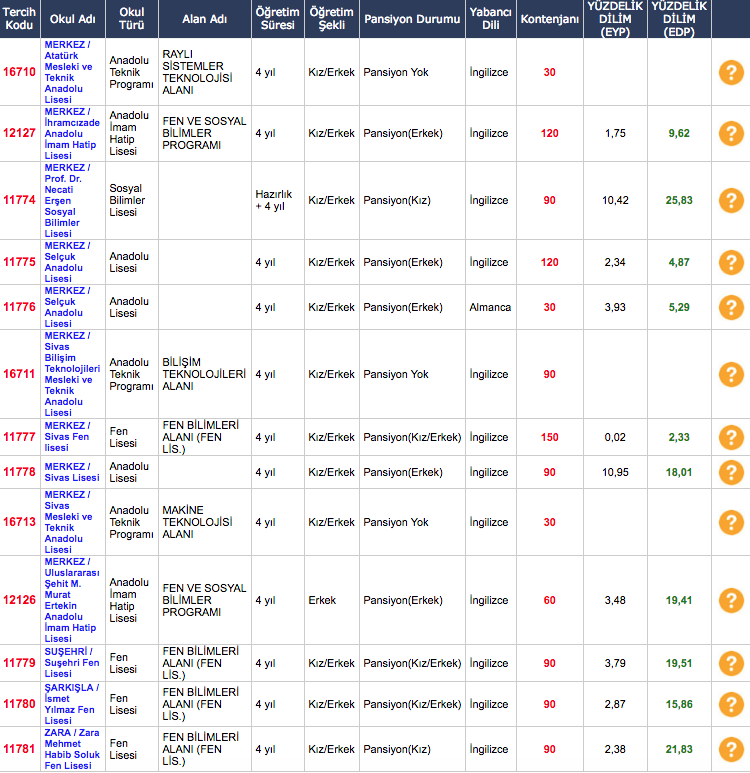Image resolution: width=750 pixels, height=773 pixels.
Task: Select preference code 12127
Action: (x=20, y=133)
